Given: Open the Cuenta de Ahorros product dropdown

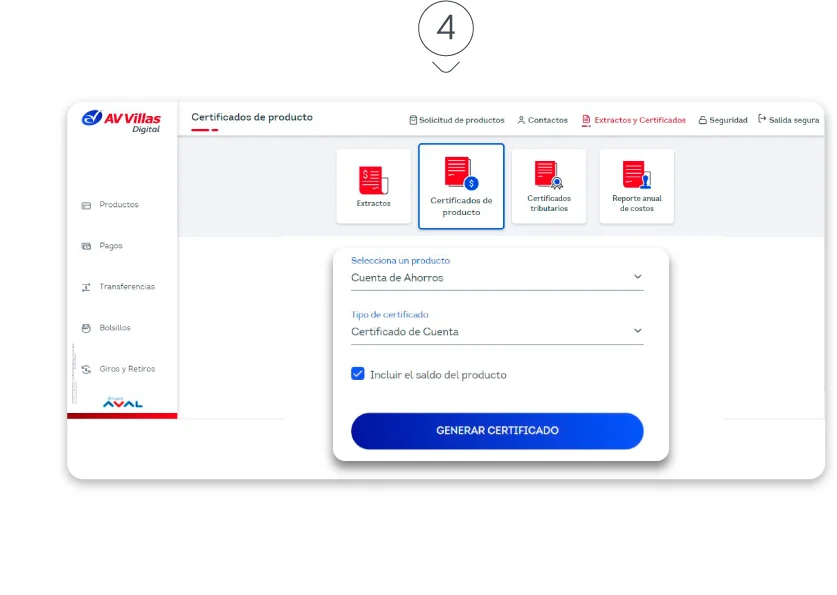Looking at the screenshot, I should click(x=497, y=277).
